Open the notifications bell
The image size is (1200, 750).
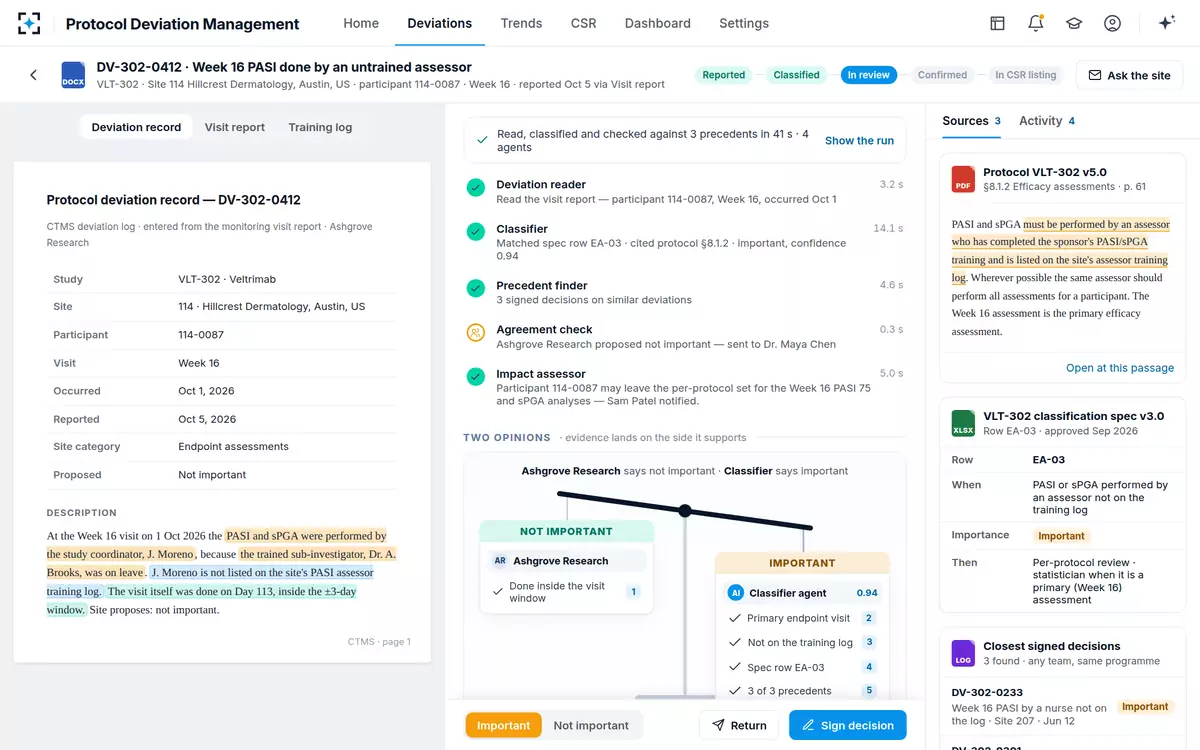pos(1036,23)
